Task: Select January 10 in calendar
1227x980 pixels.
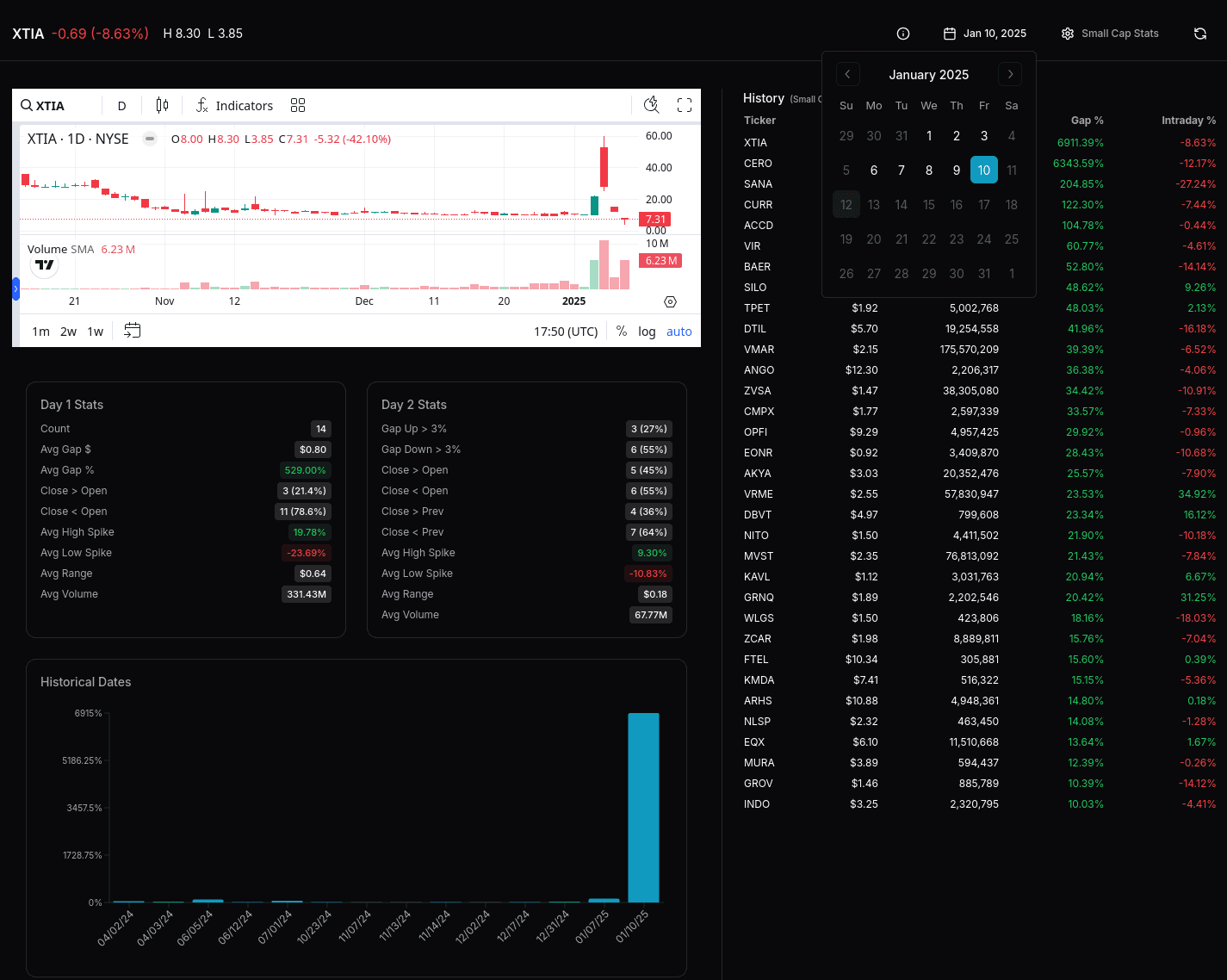Action: click(x=984, y=171)
